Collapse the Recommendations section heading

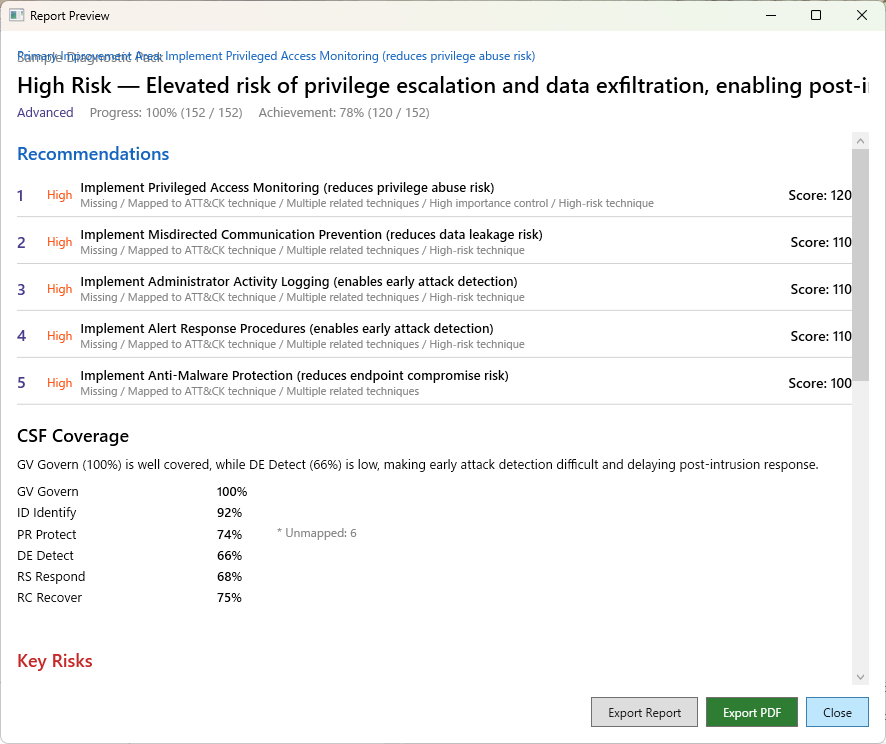[93, 153]
